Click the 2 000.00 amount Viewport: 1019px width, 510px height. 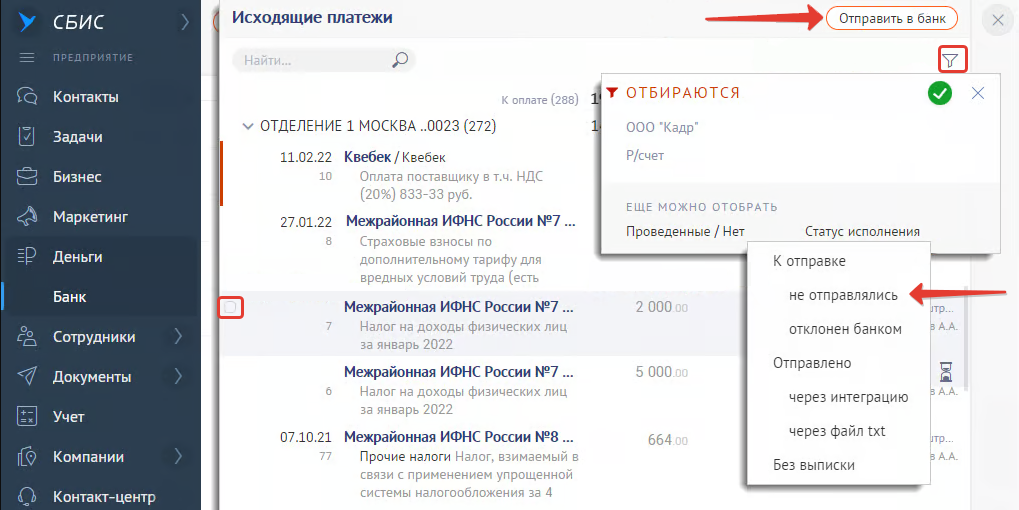click(662, 307)
